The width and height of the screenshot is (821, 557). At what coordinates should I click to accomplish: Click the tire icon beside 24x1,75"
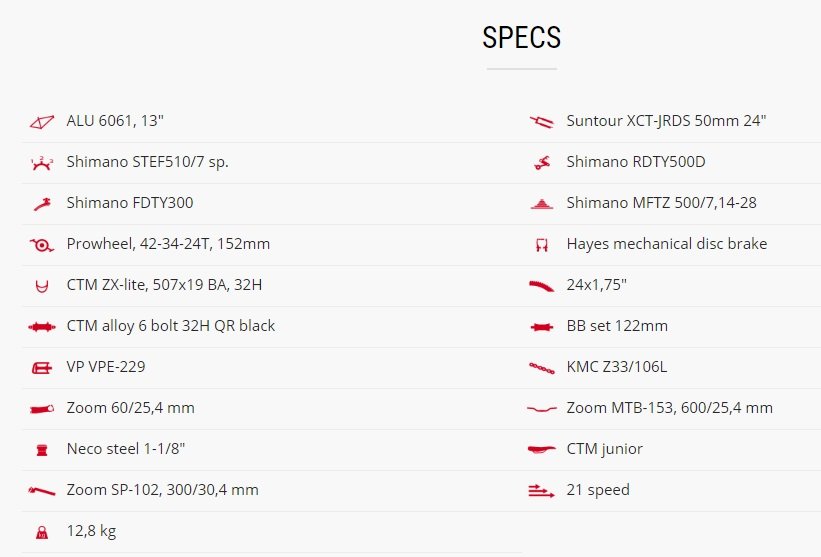541,286
